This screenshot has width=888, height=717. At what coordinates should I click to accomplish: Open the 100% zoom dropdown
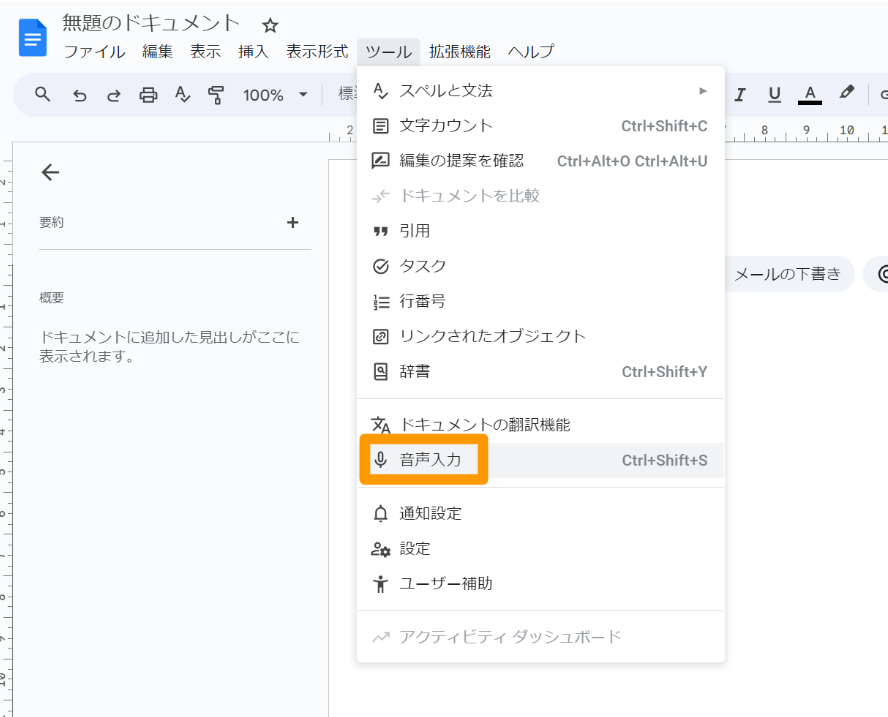point(275,95)
